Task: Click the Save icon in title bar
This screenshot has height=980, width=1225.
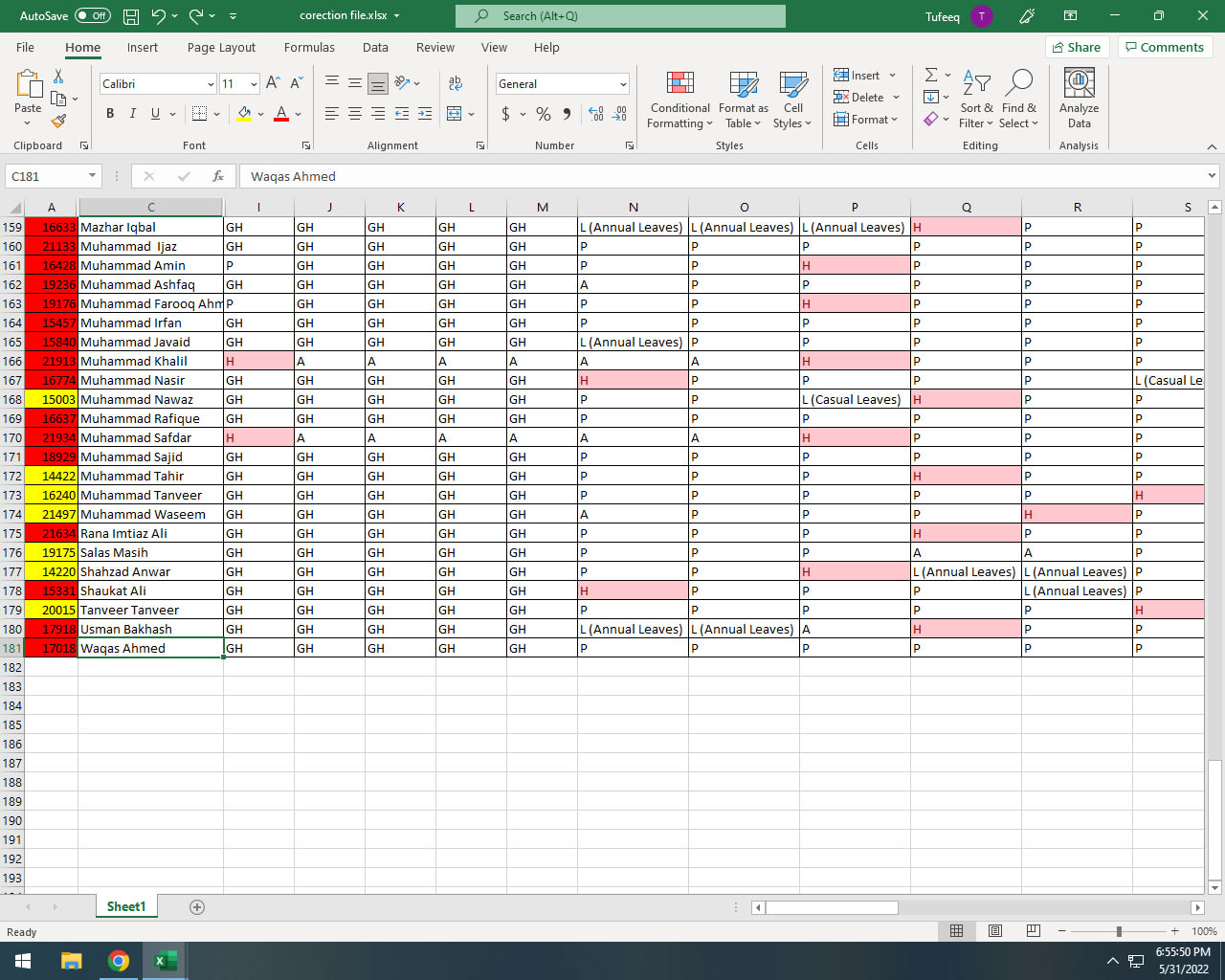Action: click(131, 16)
